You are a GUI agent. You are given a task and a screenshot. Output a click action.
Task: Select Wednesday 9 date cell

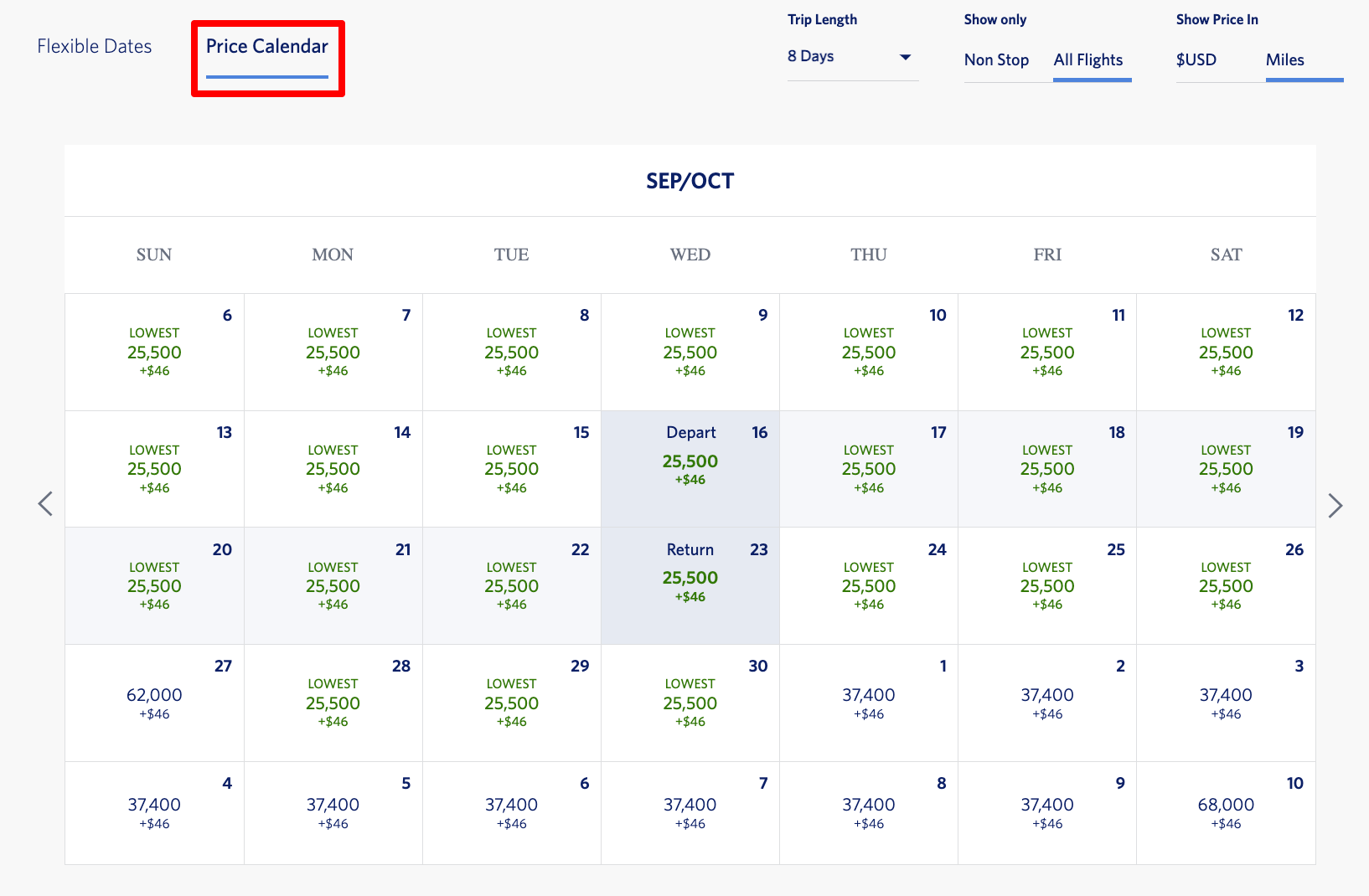tap(690, 352)
